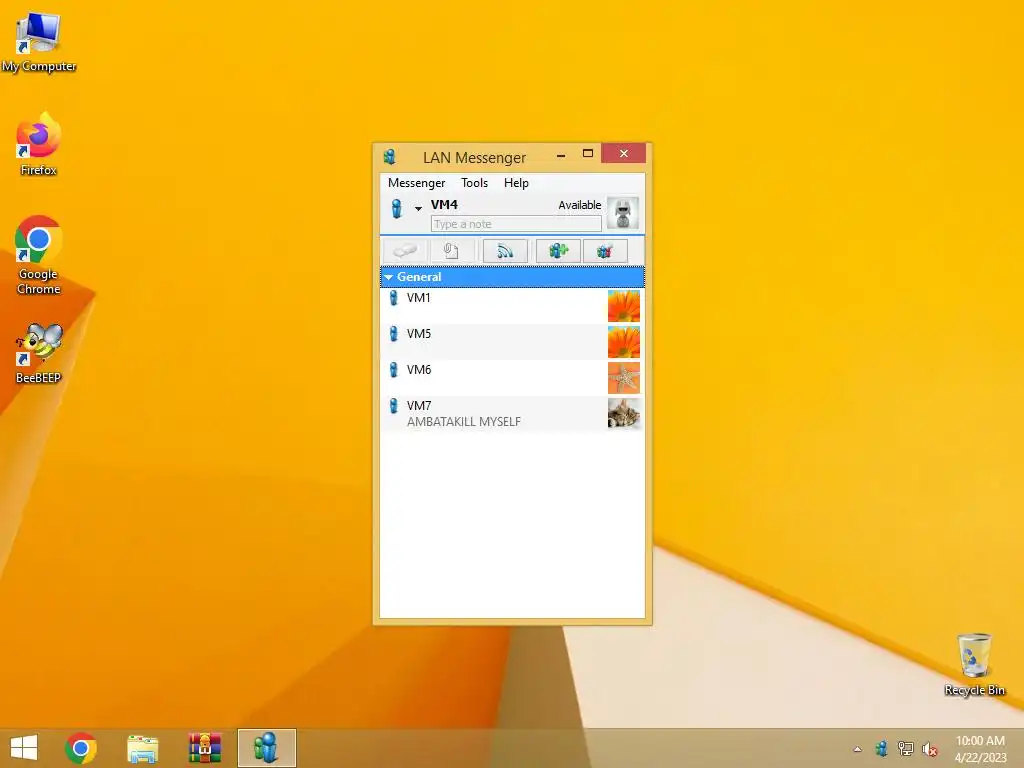This screenshot has width=1024, height=768.
Task: Open the Help menu
Action: pyautogui.click(x=516, y=183)
